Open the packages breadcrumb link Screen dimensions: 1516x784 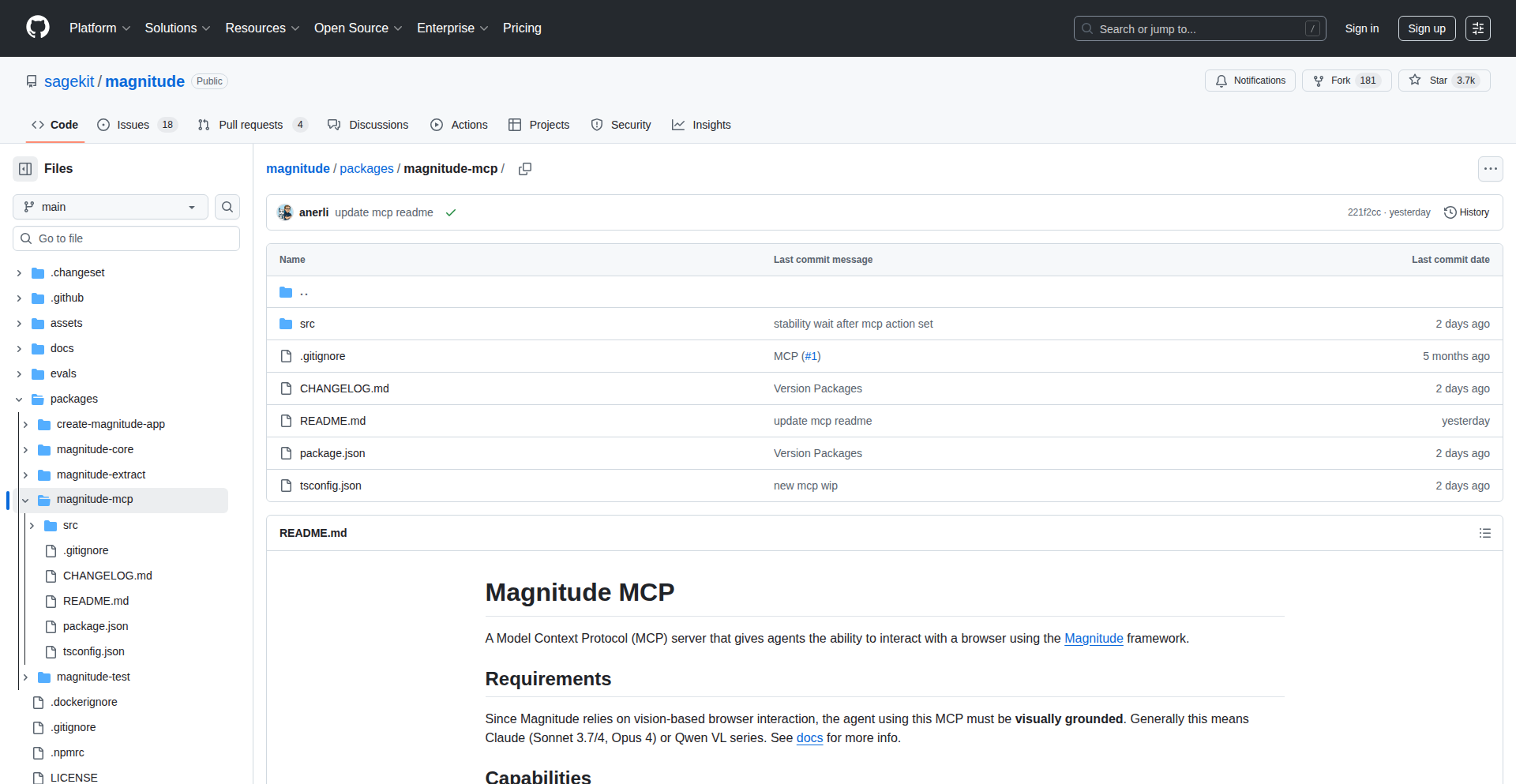[x=366, y=169]
